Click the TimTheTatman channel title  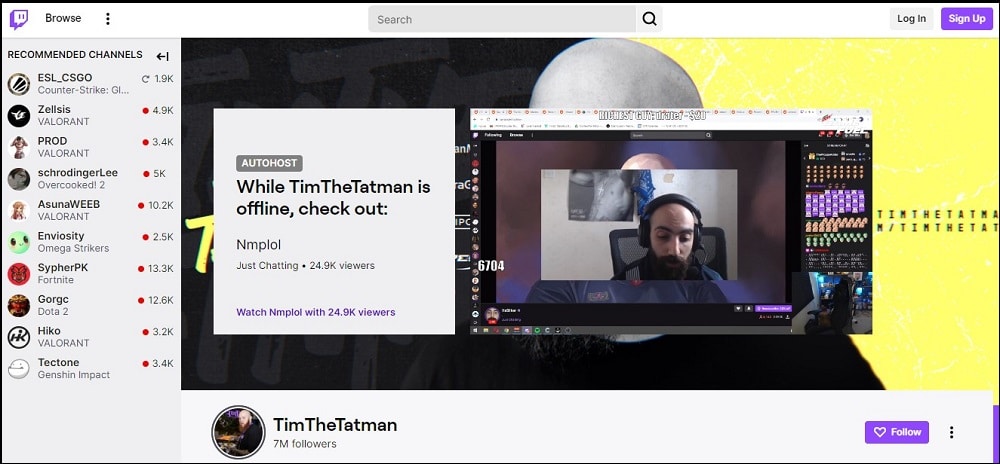pos(335,424)
